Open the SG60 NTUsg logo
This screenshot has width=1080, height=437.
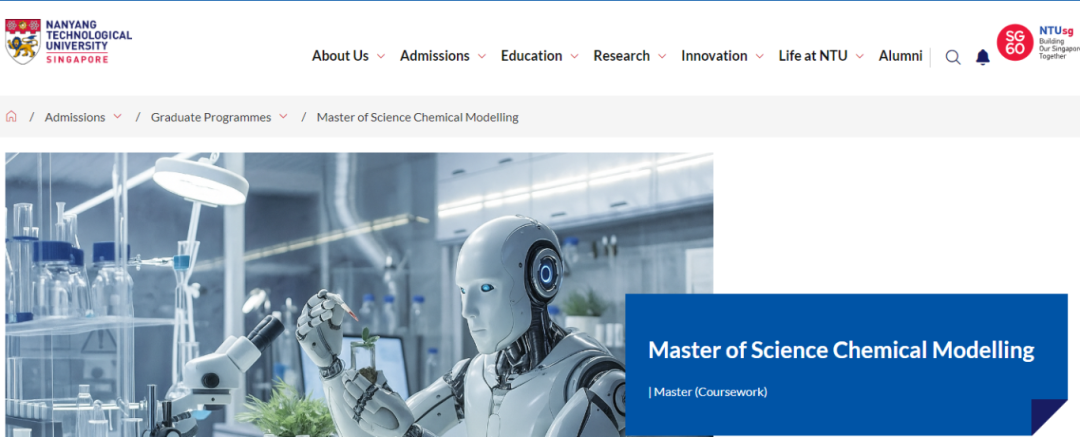coord(1038,43)
